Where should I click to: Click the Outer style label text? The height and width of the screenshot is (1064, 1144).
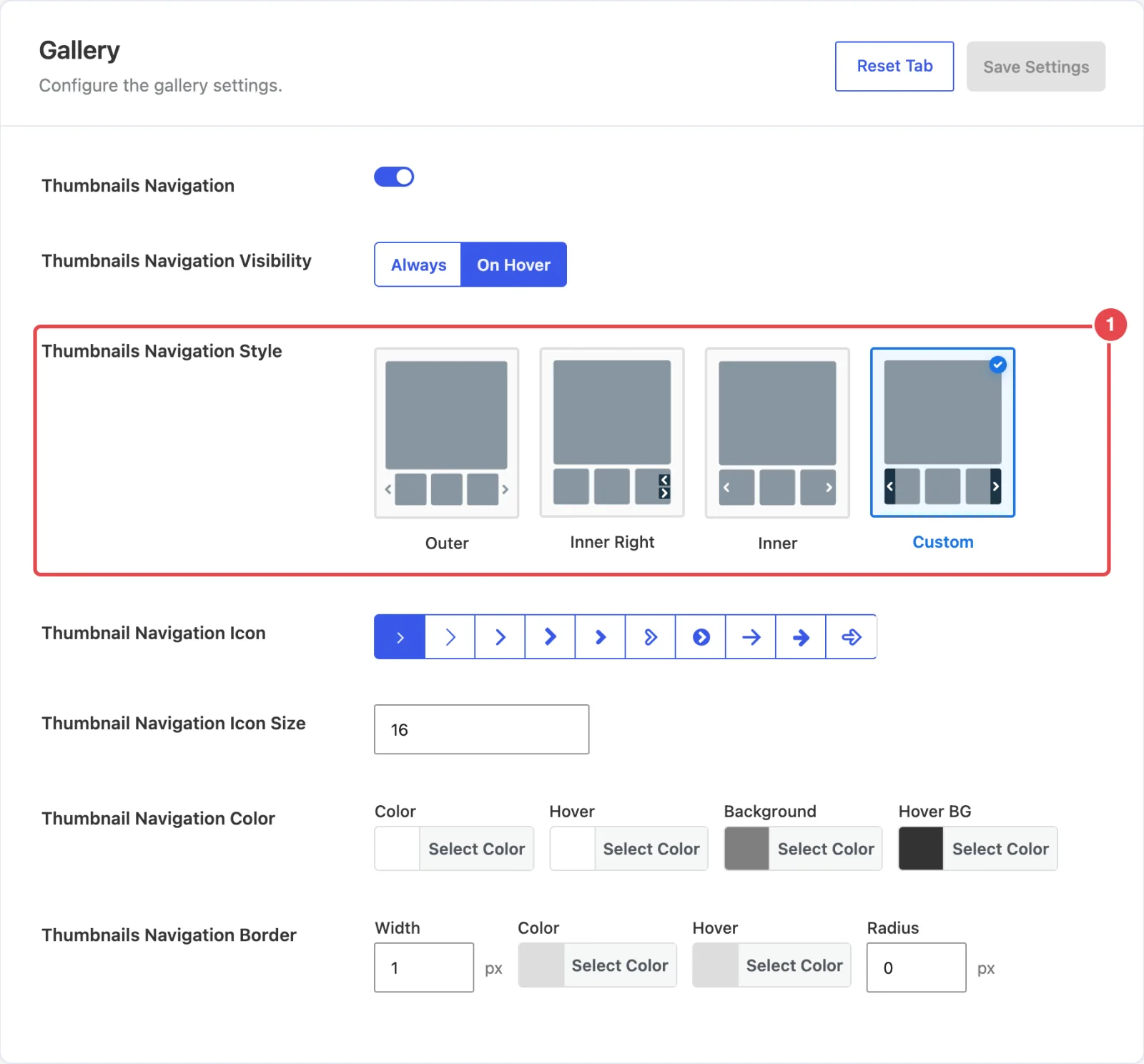[x=447, y=543]
